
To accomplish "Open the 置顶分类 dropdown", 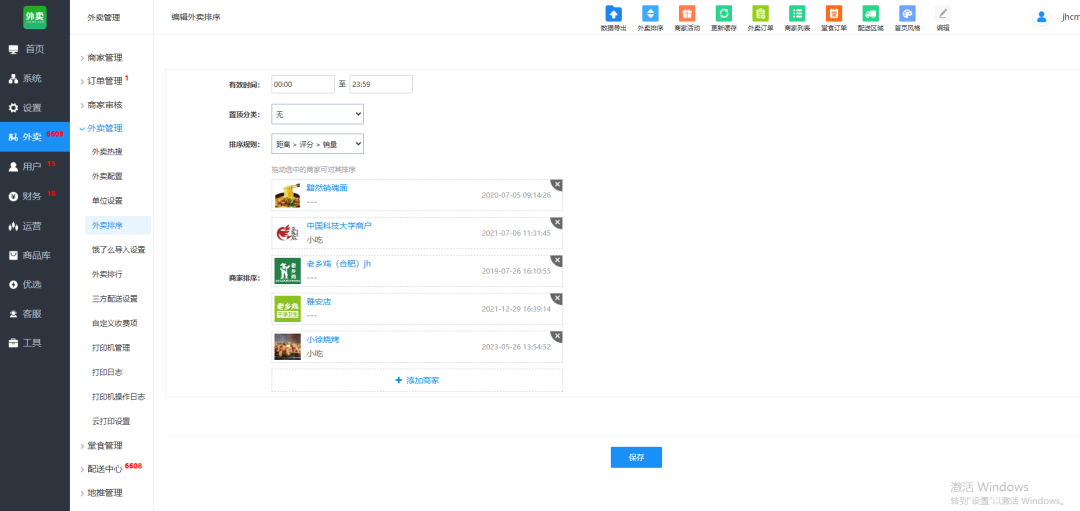I will [x=317, y=115].
